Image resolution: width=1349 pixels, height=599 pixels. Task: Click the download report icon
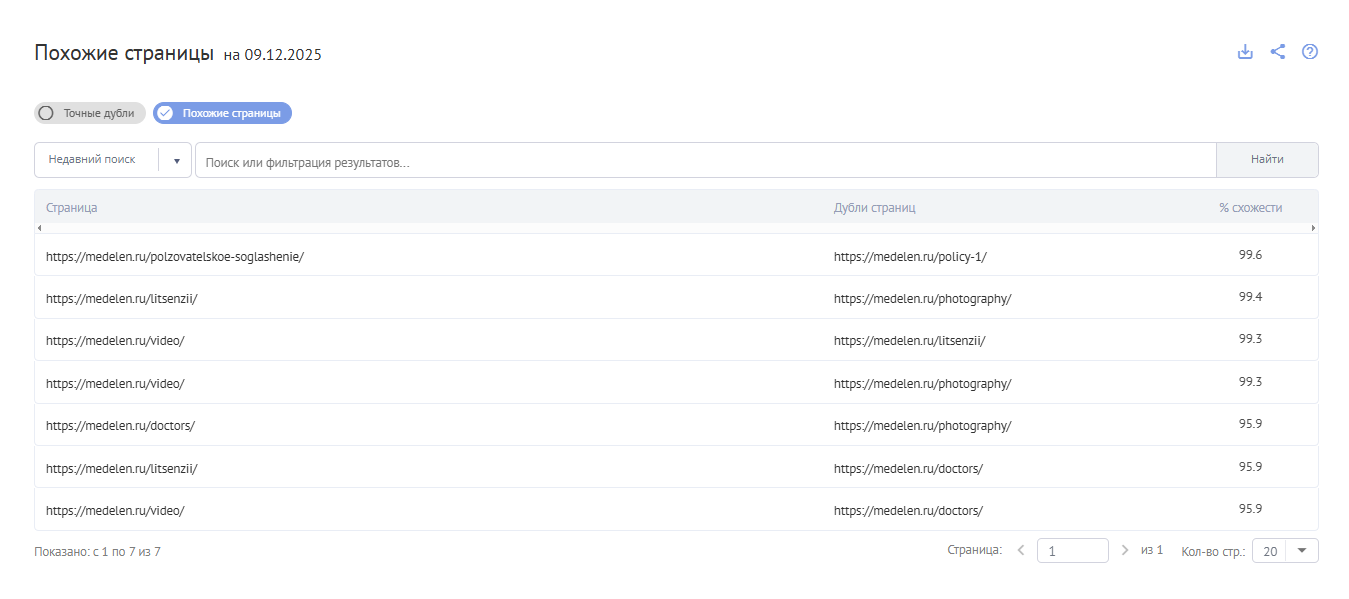pyautogui.click(x=1245, y=52)
